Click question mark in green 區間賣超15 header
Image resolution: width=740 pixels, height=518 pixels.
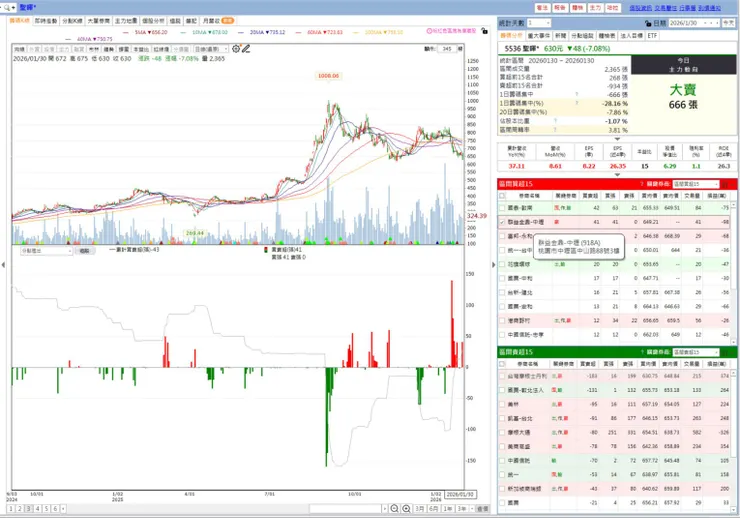642,352
